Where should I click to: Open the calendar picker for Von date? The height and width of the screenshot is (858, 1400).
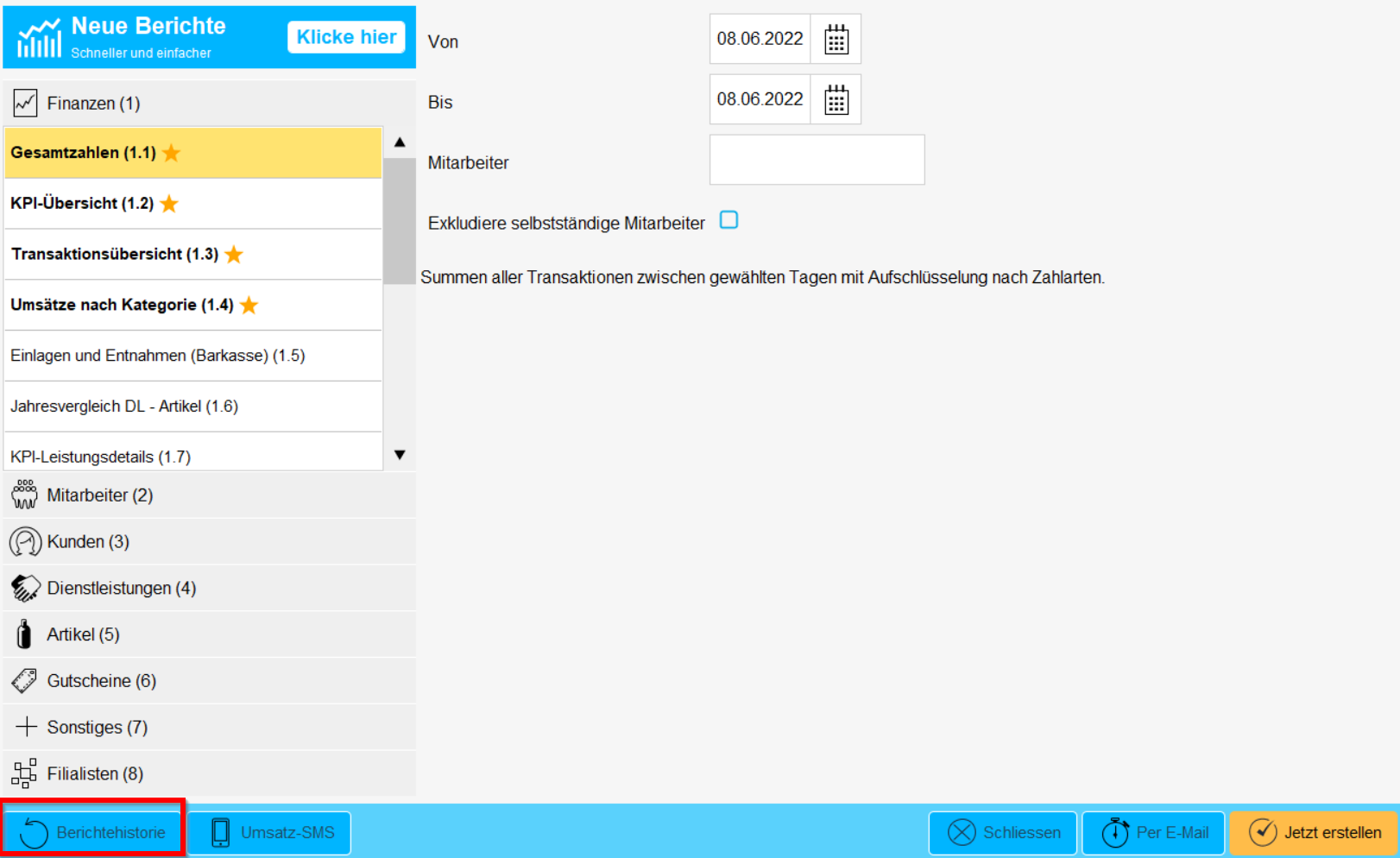(x=836, y=40)
